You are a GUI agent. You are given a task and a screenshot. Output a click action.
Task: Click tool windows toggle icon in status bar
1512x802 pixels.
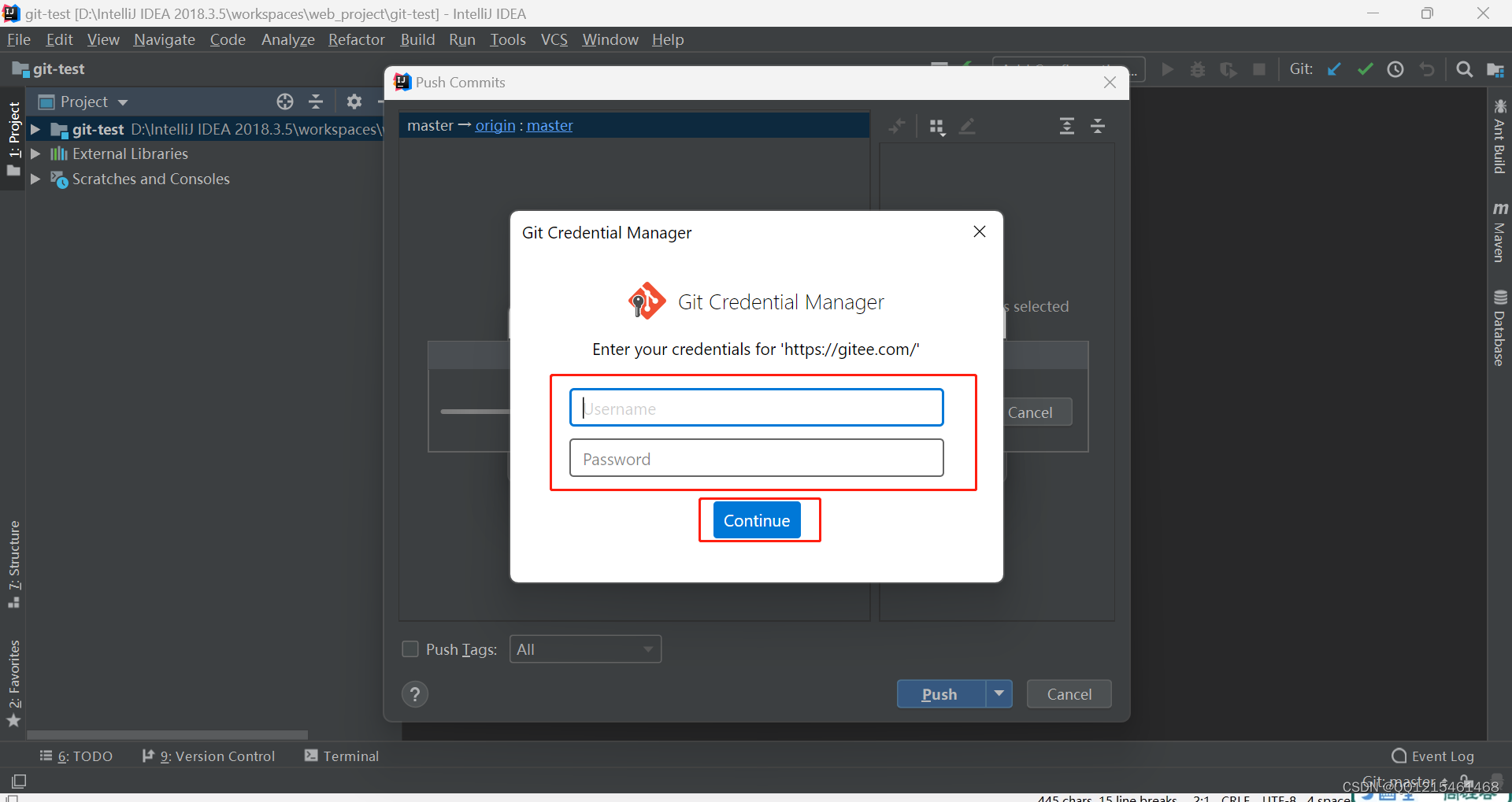click(19, 782)
